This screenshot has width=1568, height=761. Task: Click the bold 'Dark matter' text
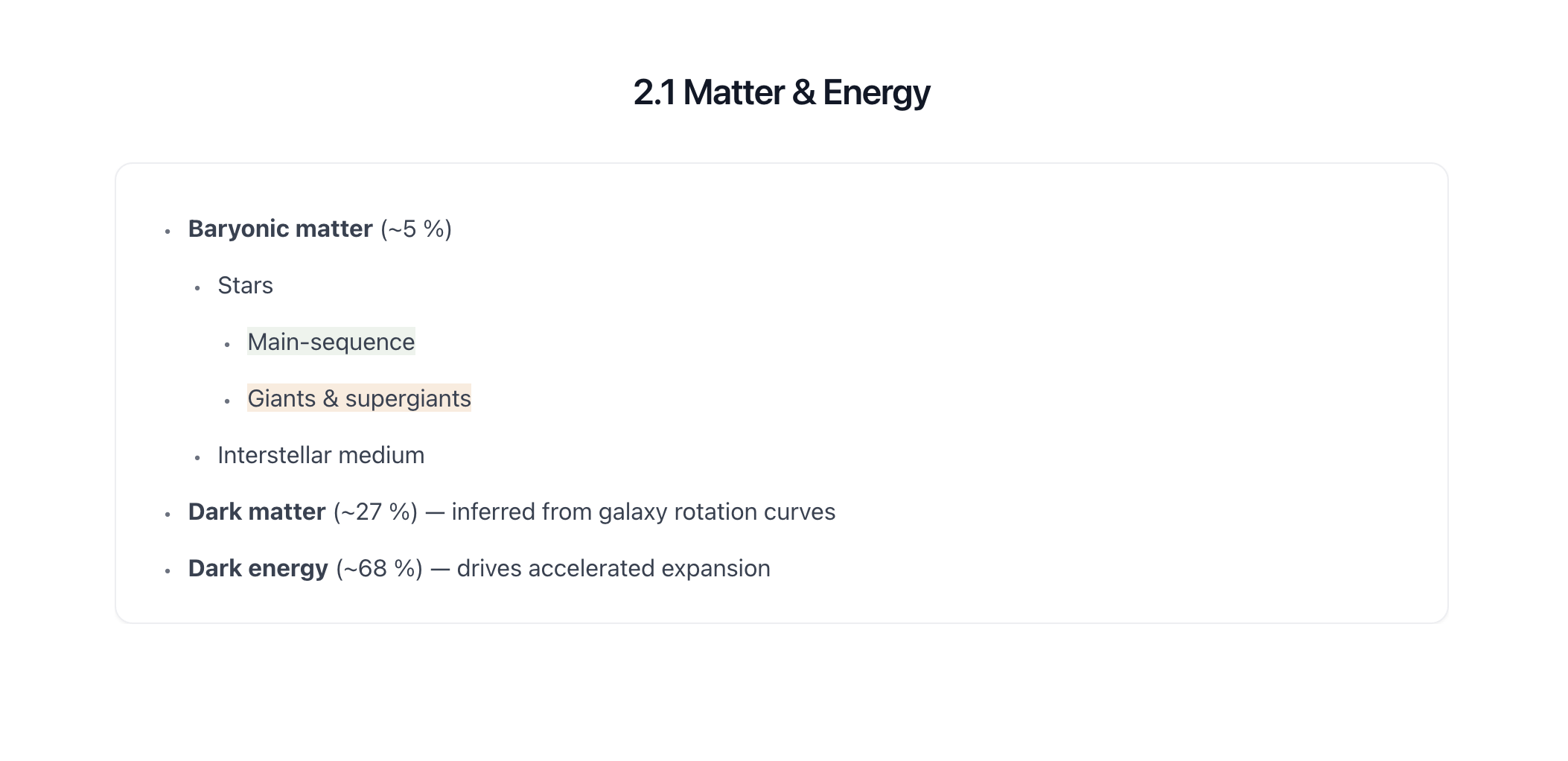pyautogui.click(x=256, y=512)
